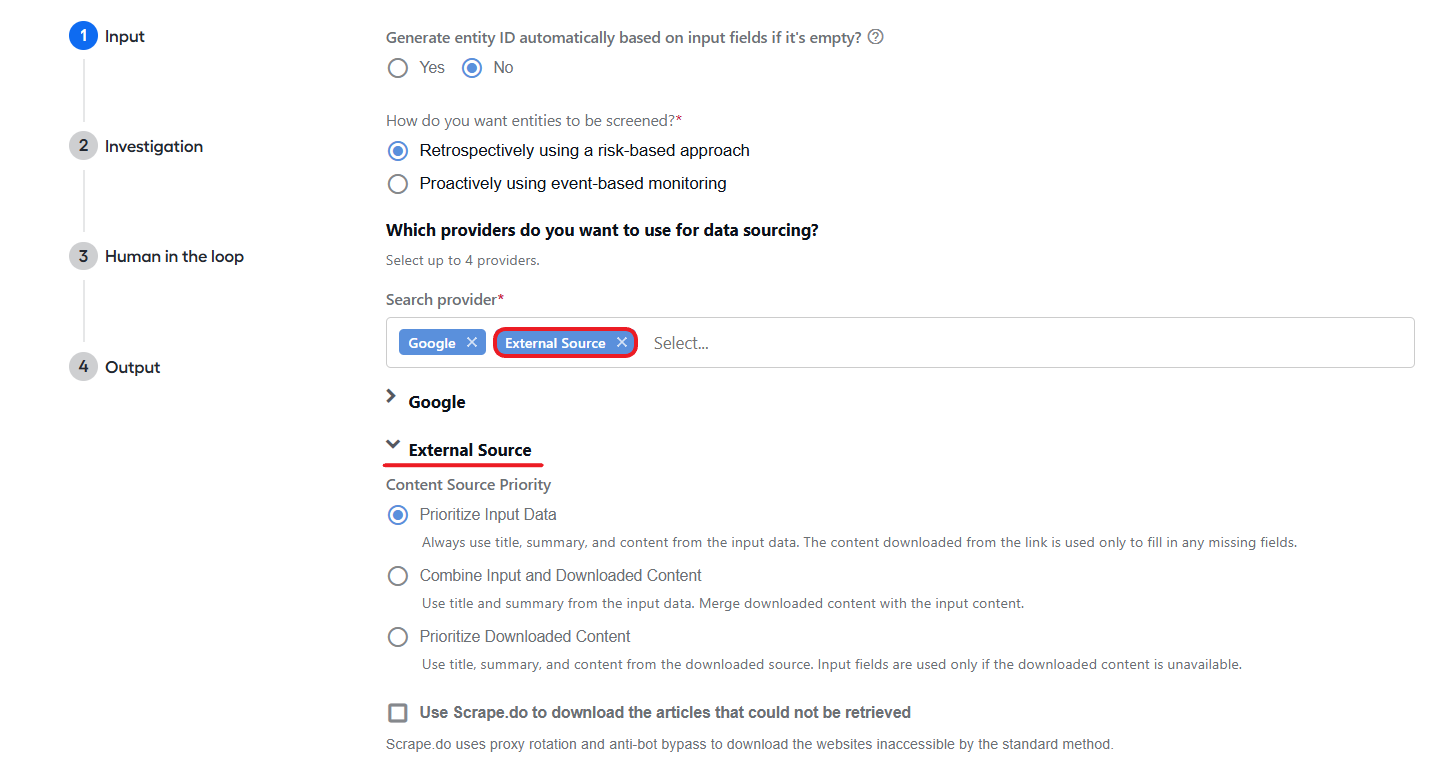
Task: Enable Use Scrape.do checkbox
Action: tap(398, 713)
